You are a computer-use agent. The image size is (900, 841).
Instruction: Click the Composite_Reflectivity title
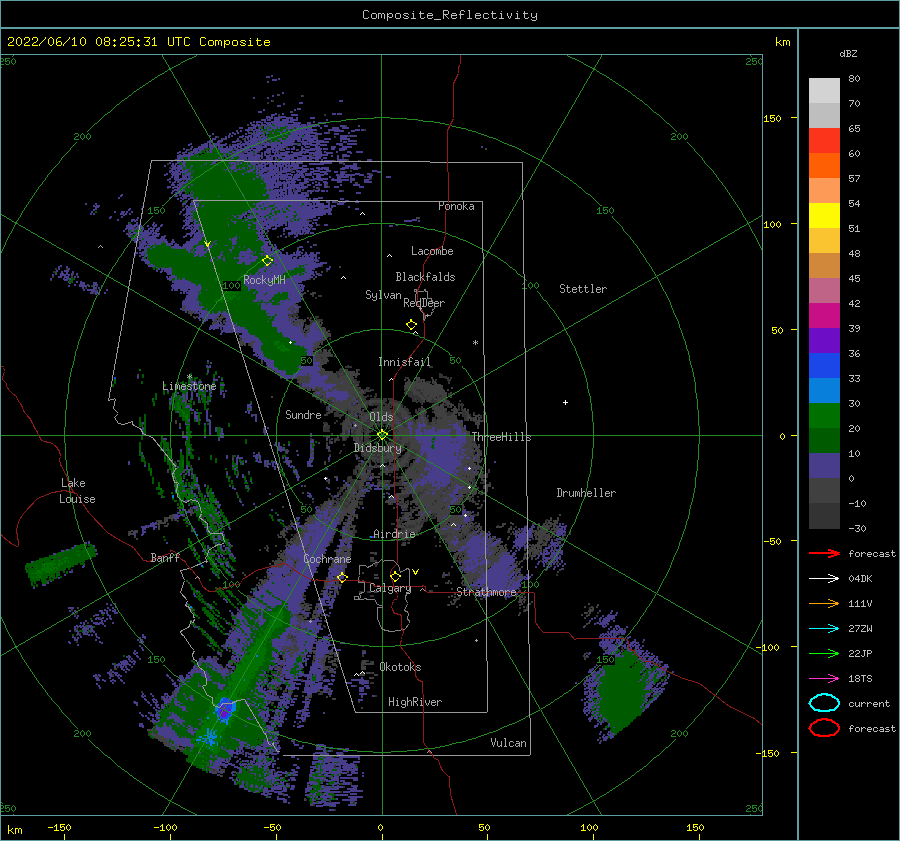click(x=450, y=15)
